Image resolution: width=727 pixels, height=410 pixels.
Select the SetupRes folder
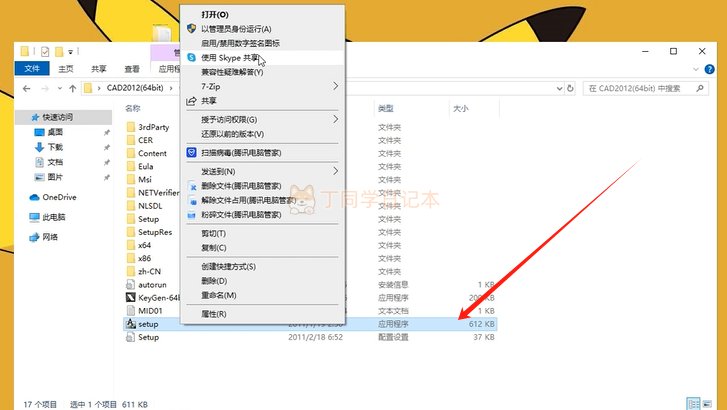point(155,232)
